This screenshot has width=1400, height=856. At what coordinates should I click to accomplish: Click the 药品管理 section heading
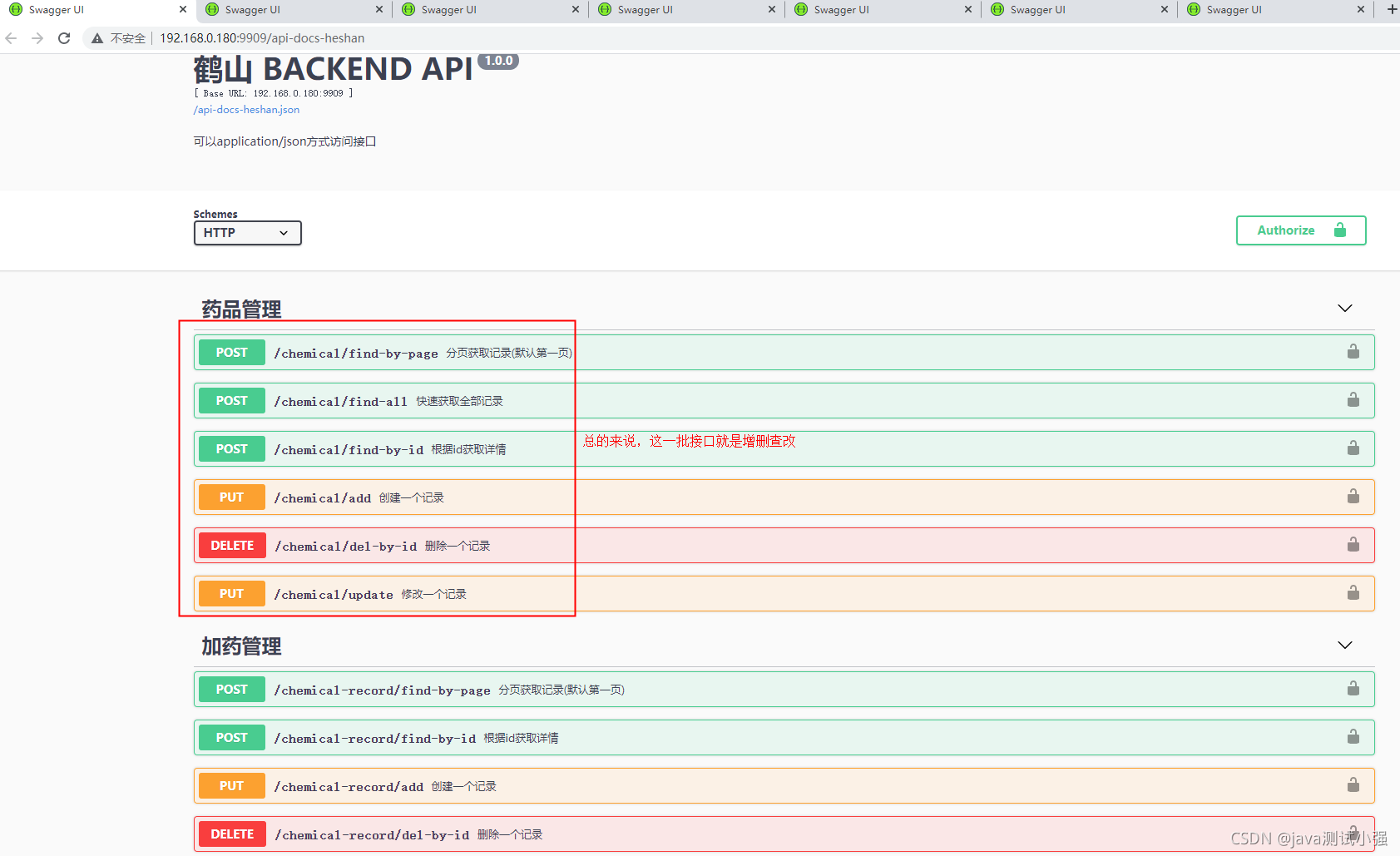coord(241,309)
